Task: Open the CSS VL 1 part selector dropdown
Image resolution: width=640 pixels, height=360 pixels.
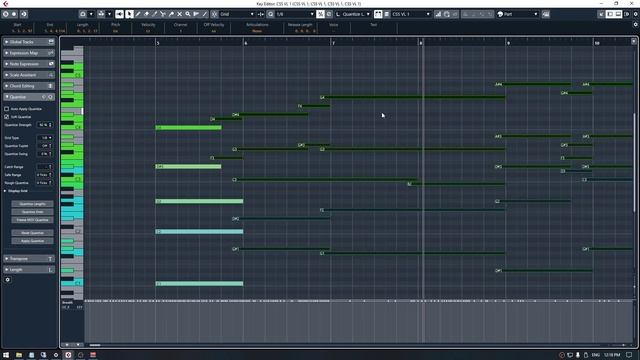Action: pyautogui.click(x=411, y=14)
